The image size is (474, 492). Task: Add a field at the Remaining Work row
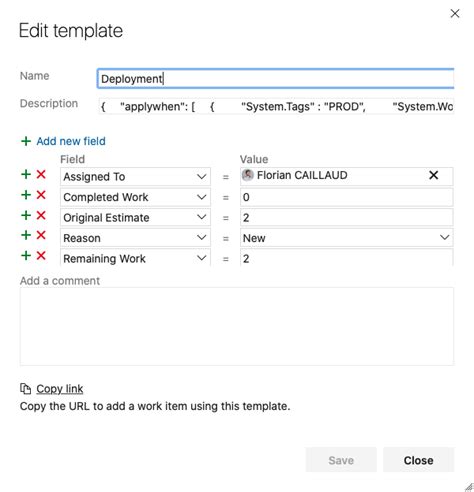[26, 256]
